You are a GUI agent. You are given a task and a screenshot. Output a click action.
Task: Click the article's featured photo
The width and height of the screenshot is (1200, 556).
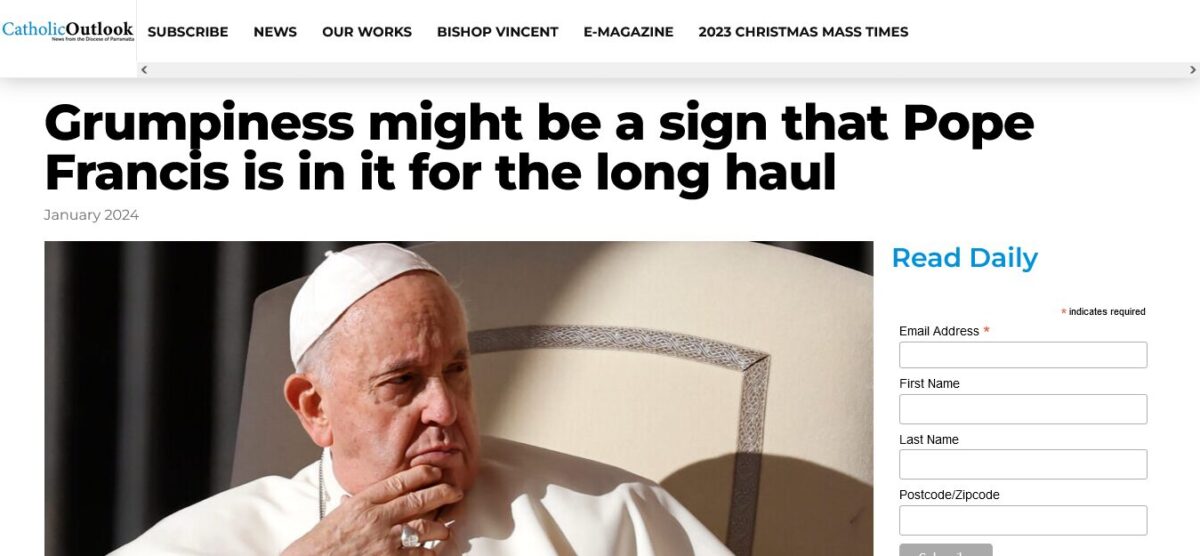(x=458, y=398)
